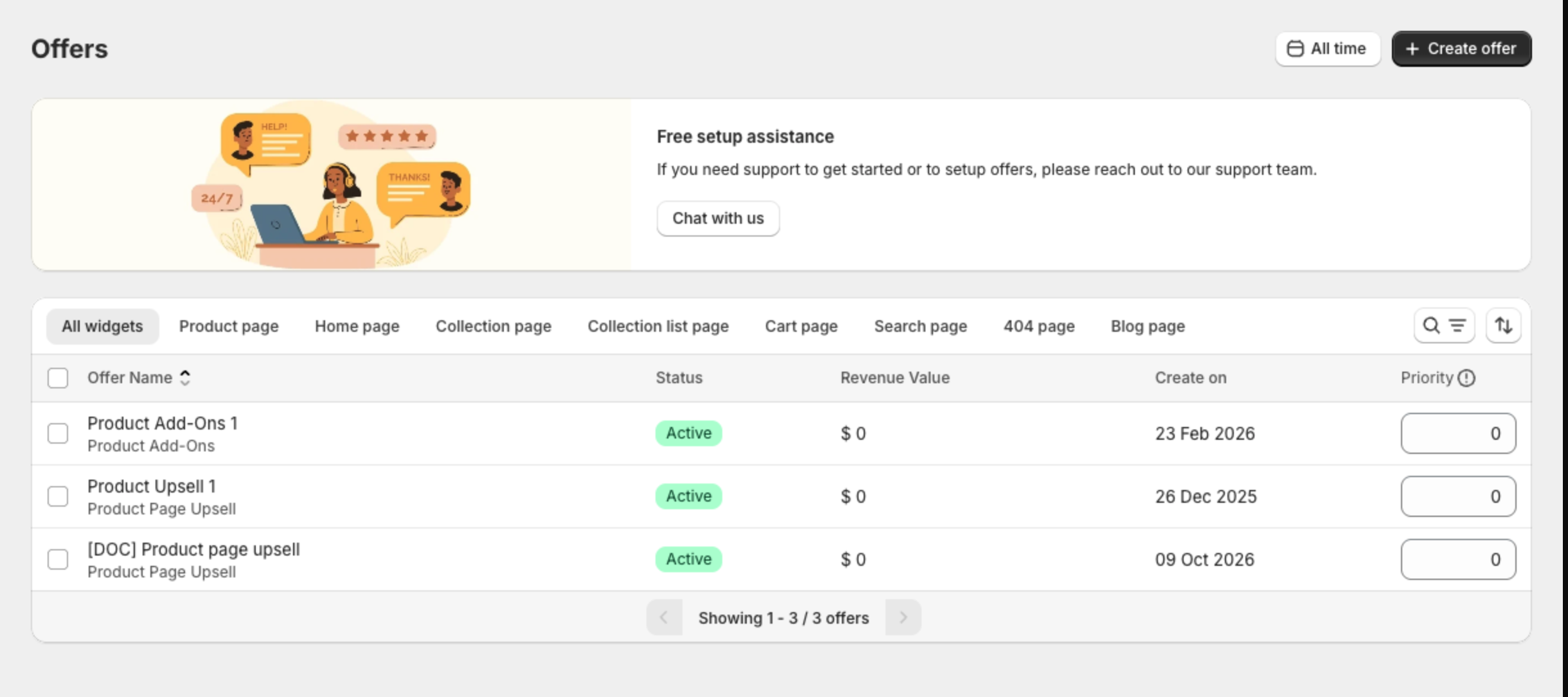Click Active status of Product Add-Ons 1

pos(688,433)
